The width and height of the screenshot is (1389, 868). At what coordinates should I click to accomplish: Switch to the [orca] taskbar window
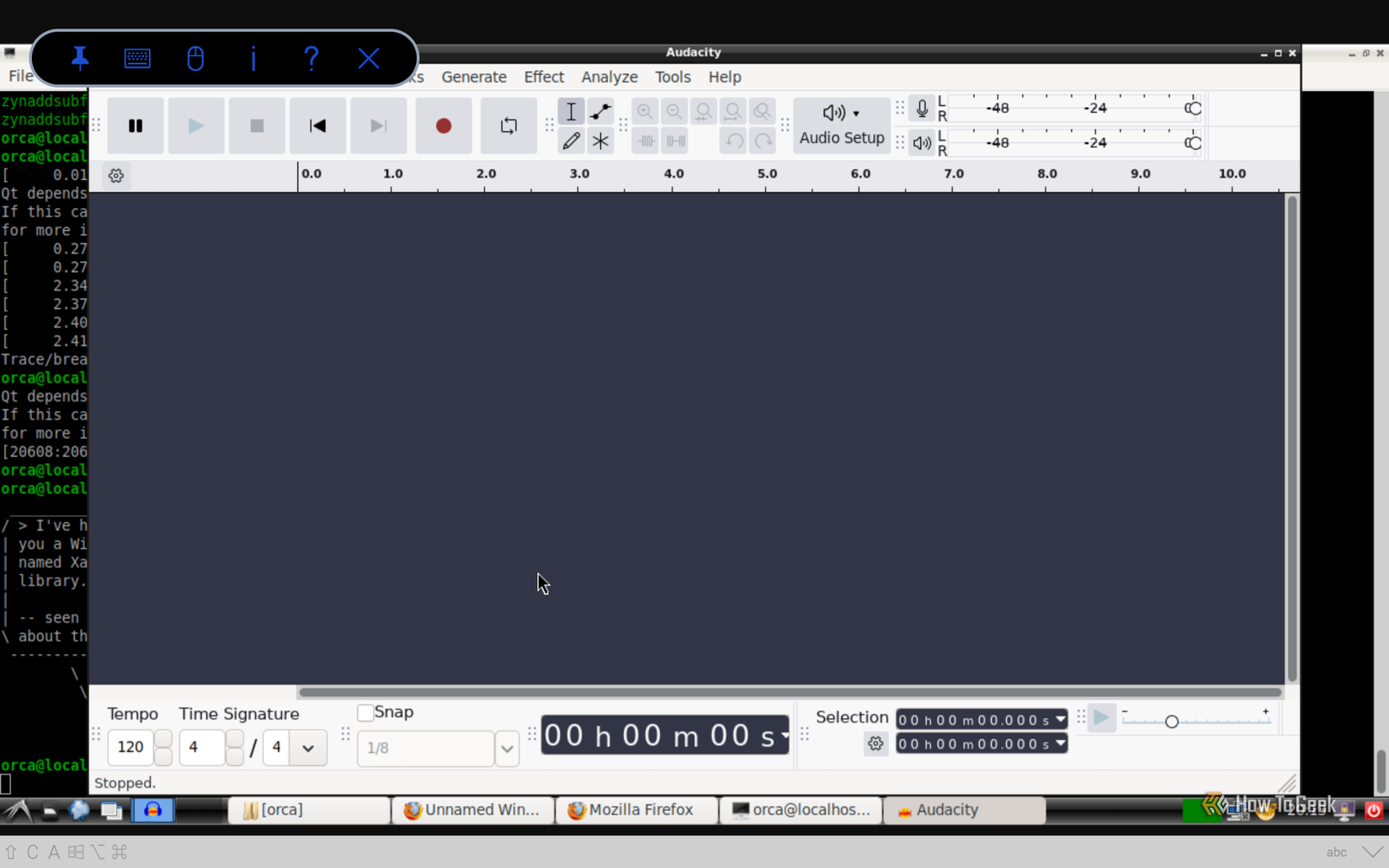[309, 810]
